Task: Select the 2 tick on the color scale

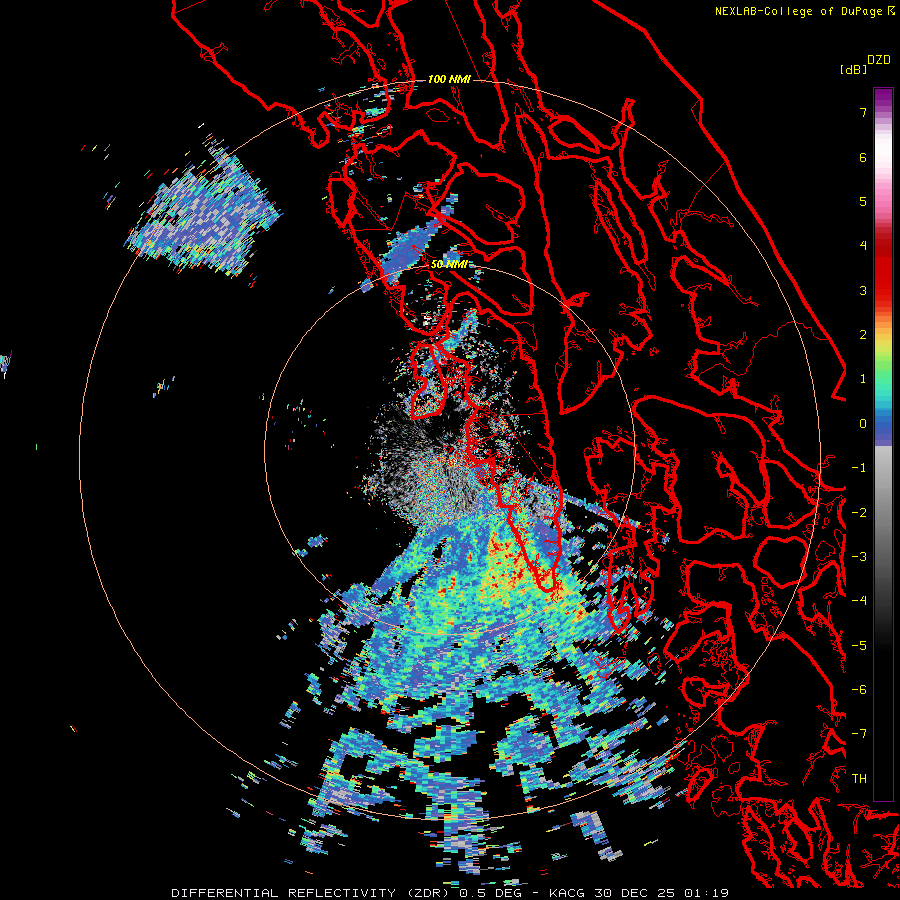Action: 863,335
